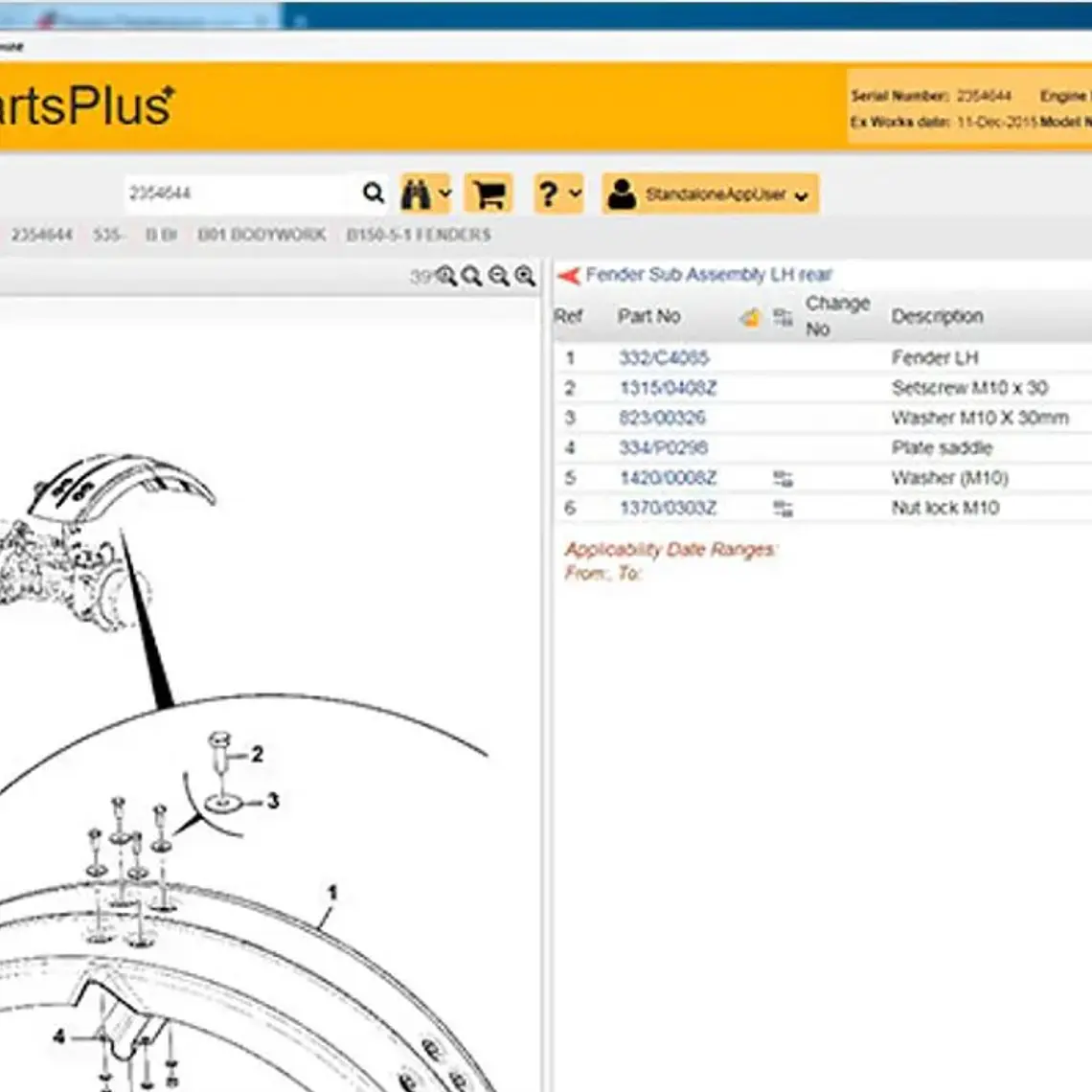
Task: Open part number 334/P0298
Action: (664, 447)
